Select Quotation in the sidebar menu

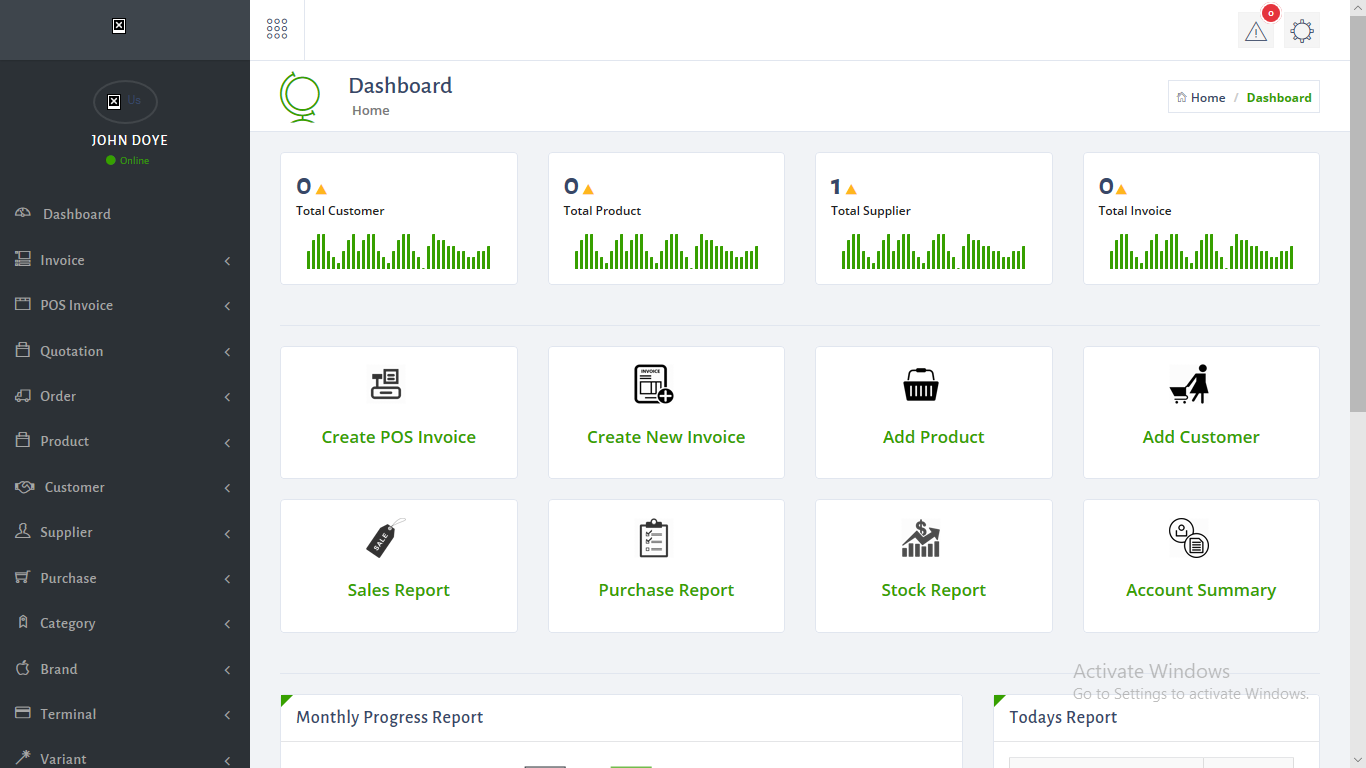(71, 351)
